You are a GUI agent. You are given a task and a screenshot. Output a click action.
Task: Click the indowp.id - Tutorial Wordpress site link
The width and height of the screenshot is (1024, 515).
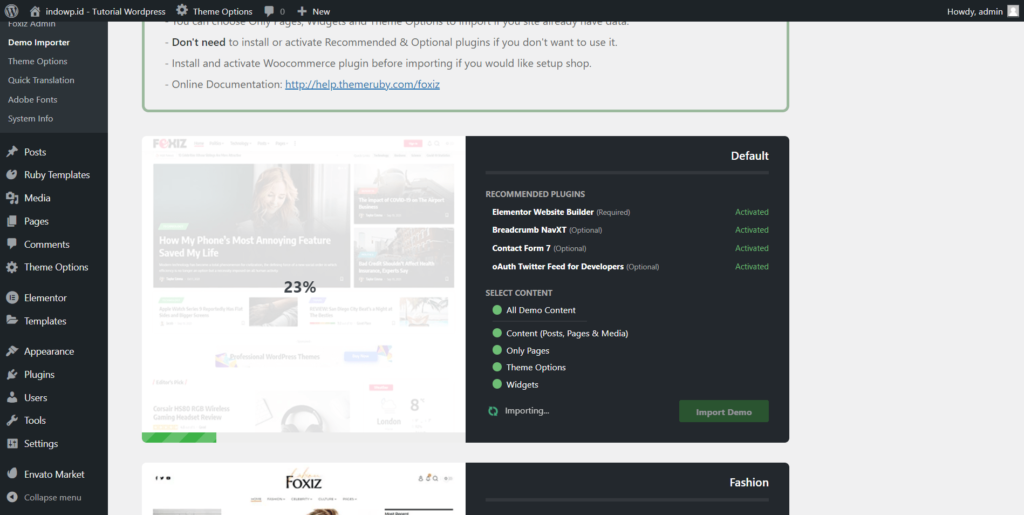(x=105, y=11)
